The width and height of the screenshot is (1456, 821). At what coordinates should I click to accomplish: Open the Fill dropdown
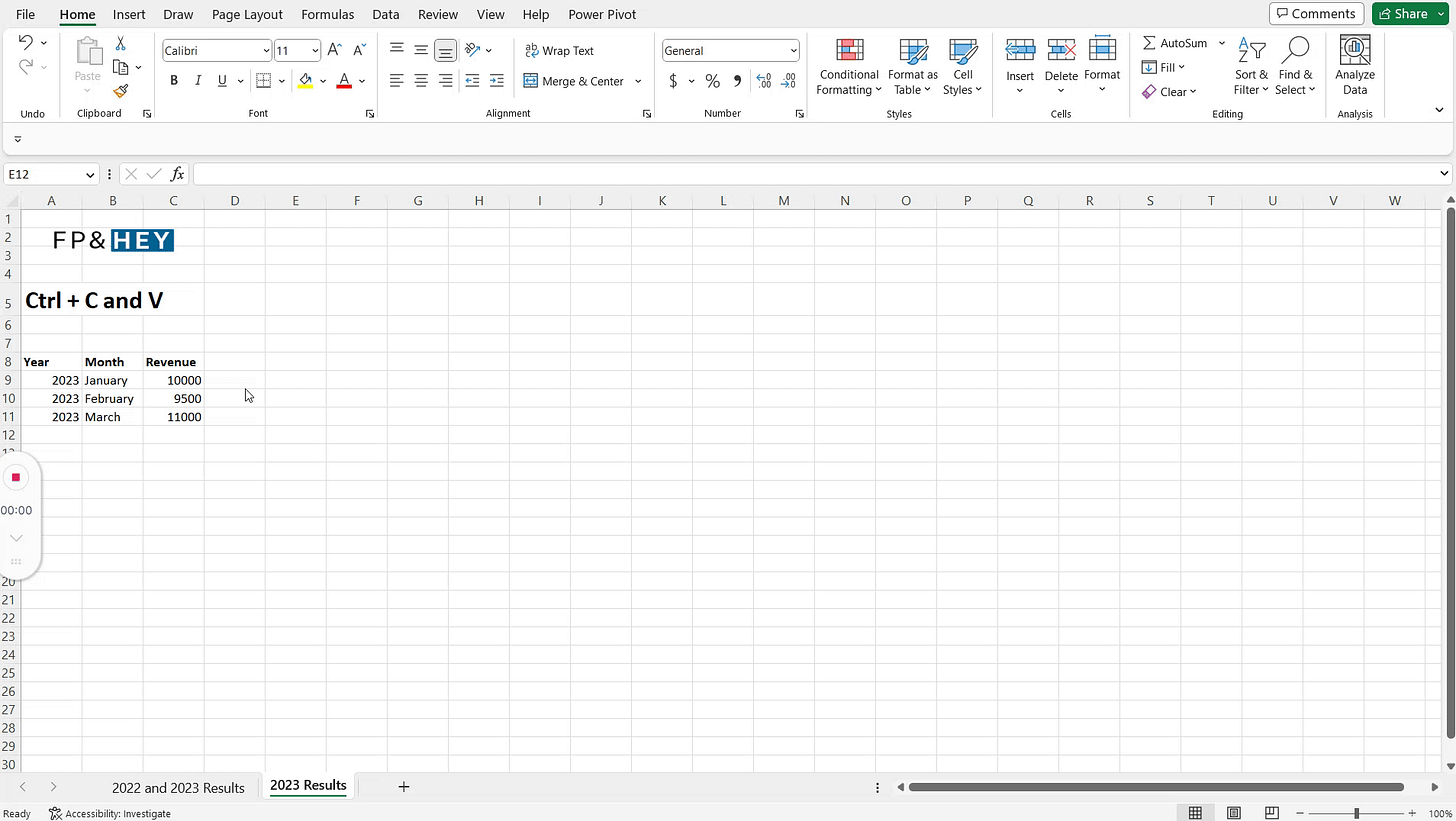coord(1163,67)
